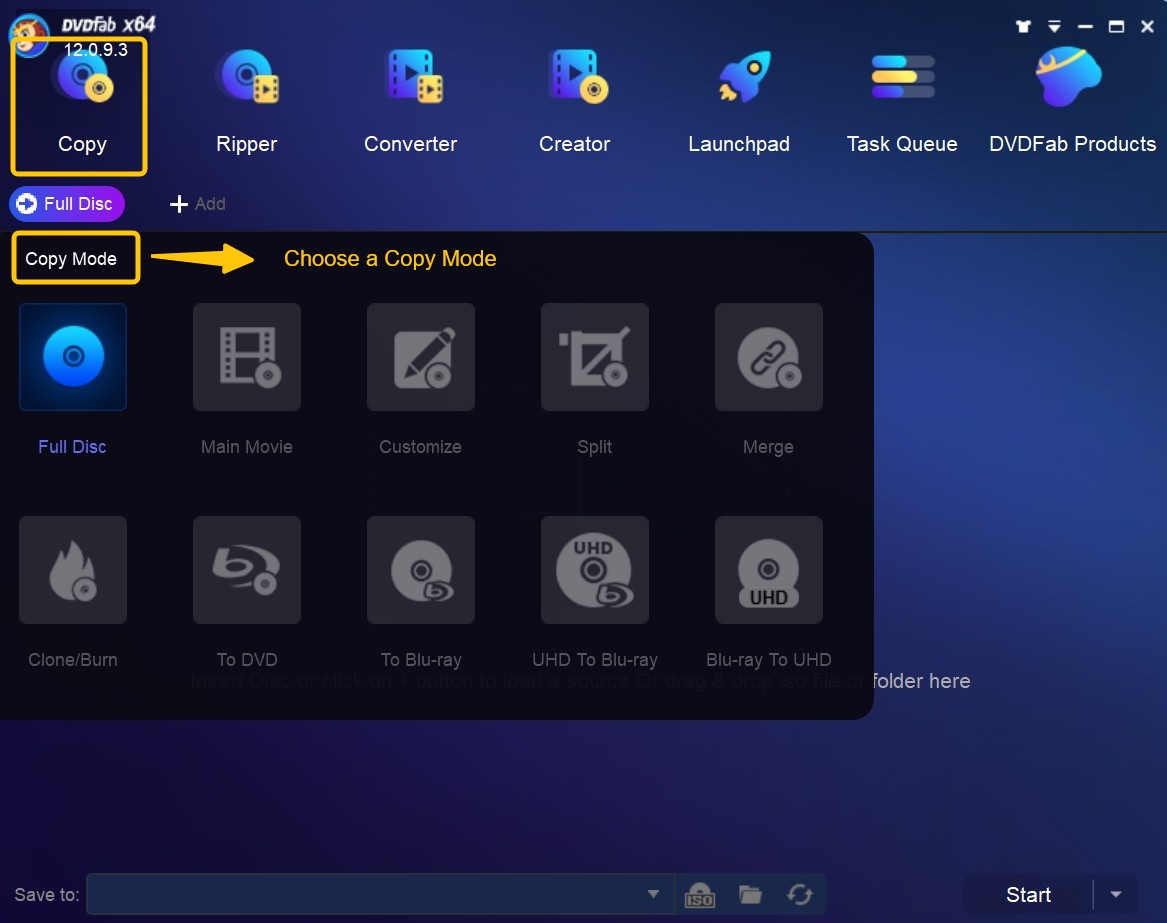Select the Clone/Burn mode icon

(x=72, y=570)
